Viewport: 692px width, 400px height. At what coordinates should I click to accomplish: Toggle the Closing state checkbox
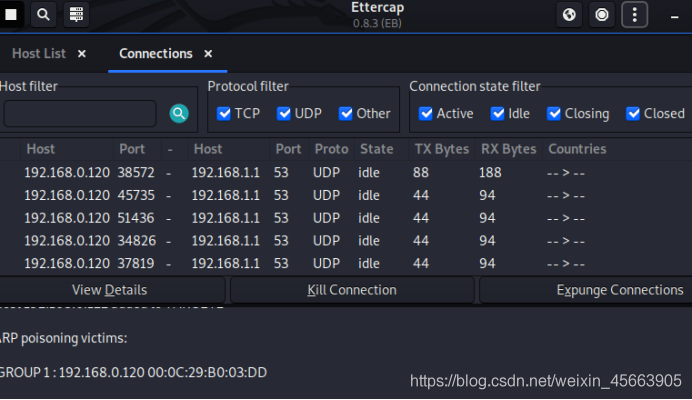[553, 113]
